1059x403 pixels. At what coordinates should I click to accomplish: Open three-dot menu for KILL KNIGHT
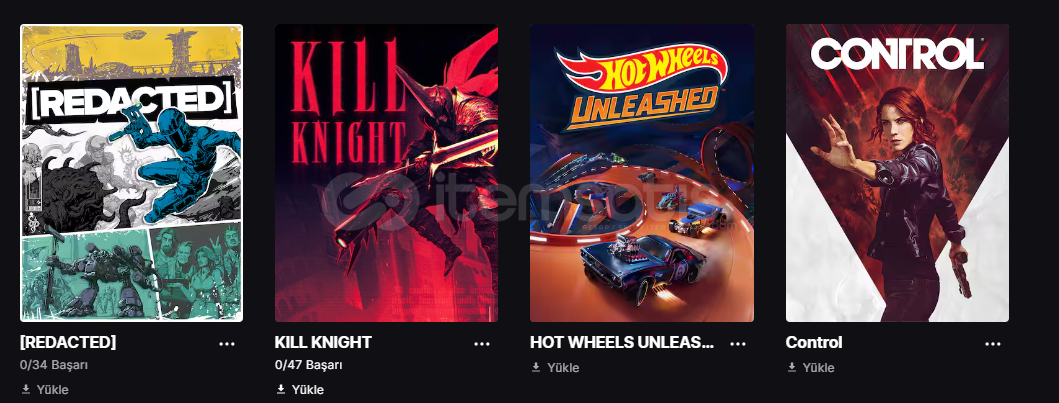pyautogui.click(x=482, y=344)
